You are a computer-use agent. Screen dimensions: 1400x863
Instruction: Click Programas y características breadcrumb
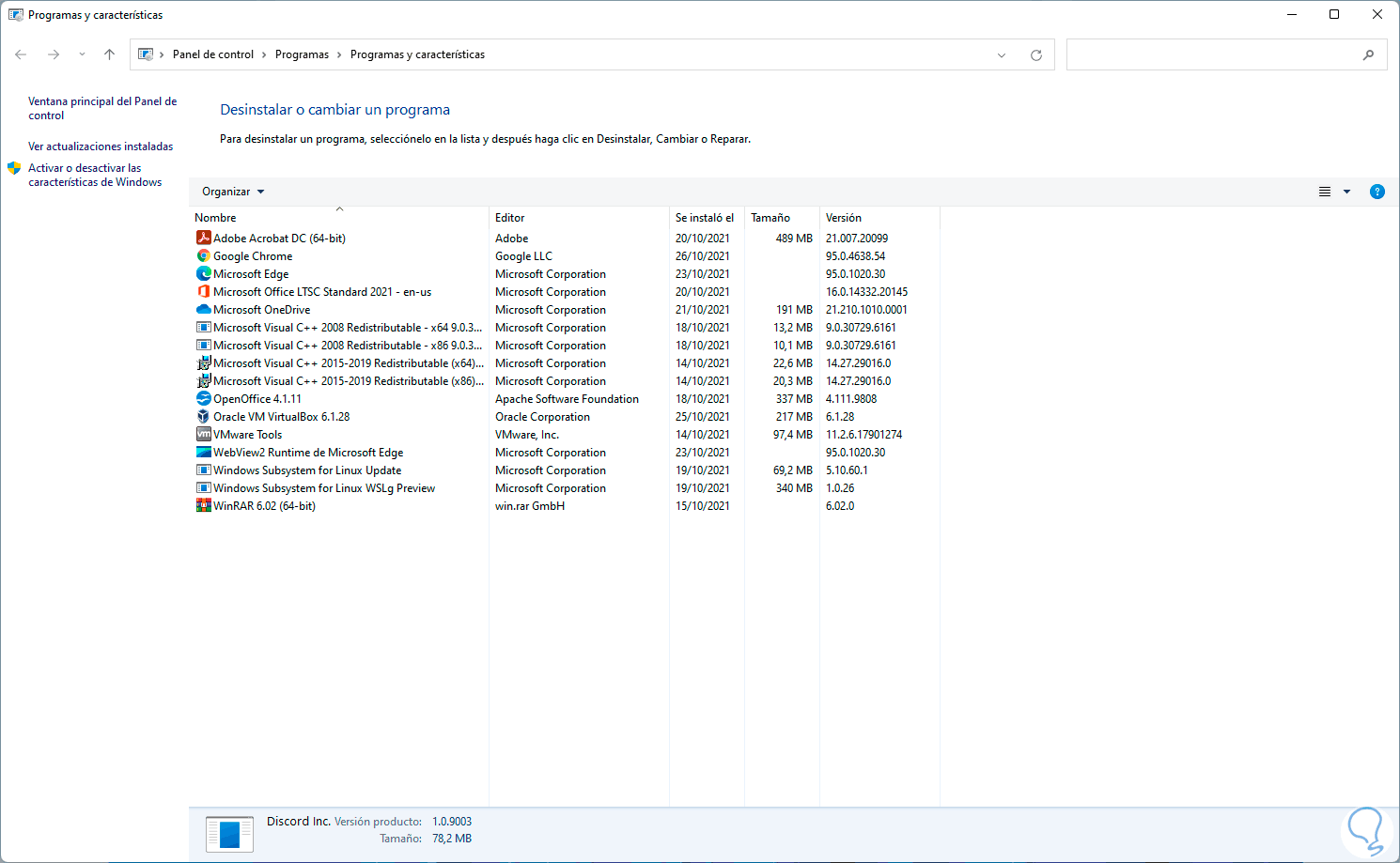pos(417,54)
